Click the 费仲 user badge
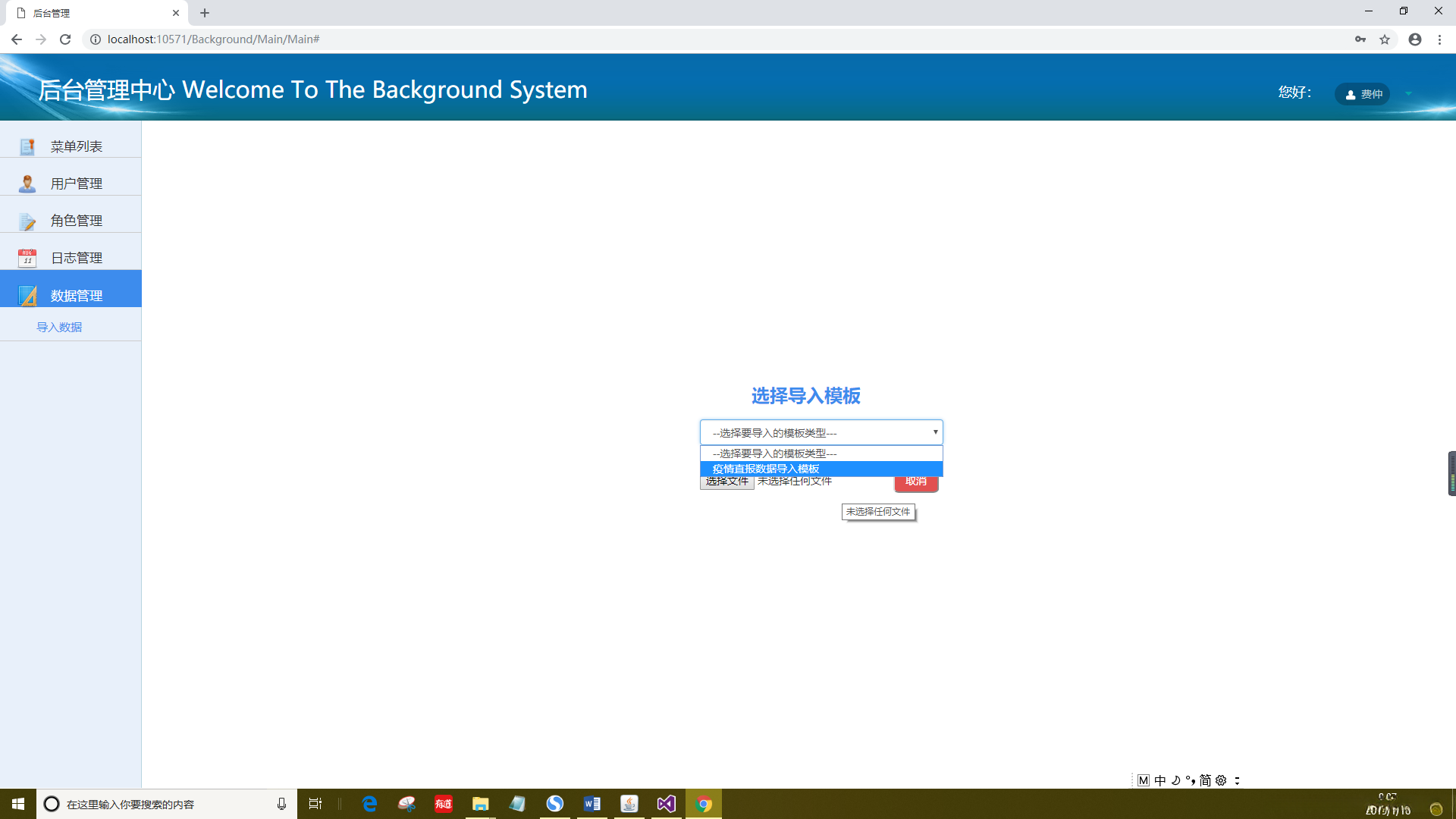Viewport: 1456px width, 819px height. pyautogui.click(x=1363, y=94)
